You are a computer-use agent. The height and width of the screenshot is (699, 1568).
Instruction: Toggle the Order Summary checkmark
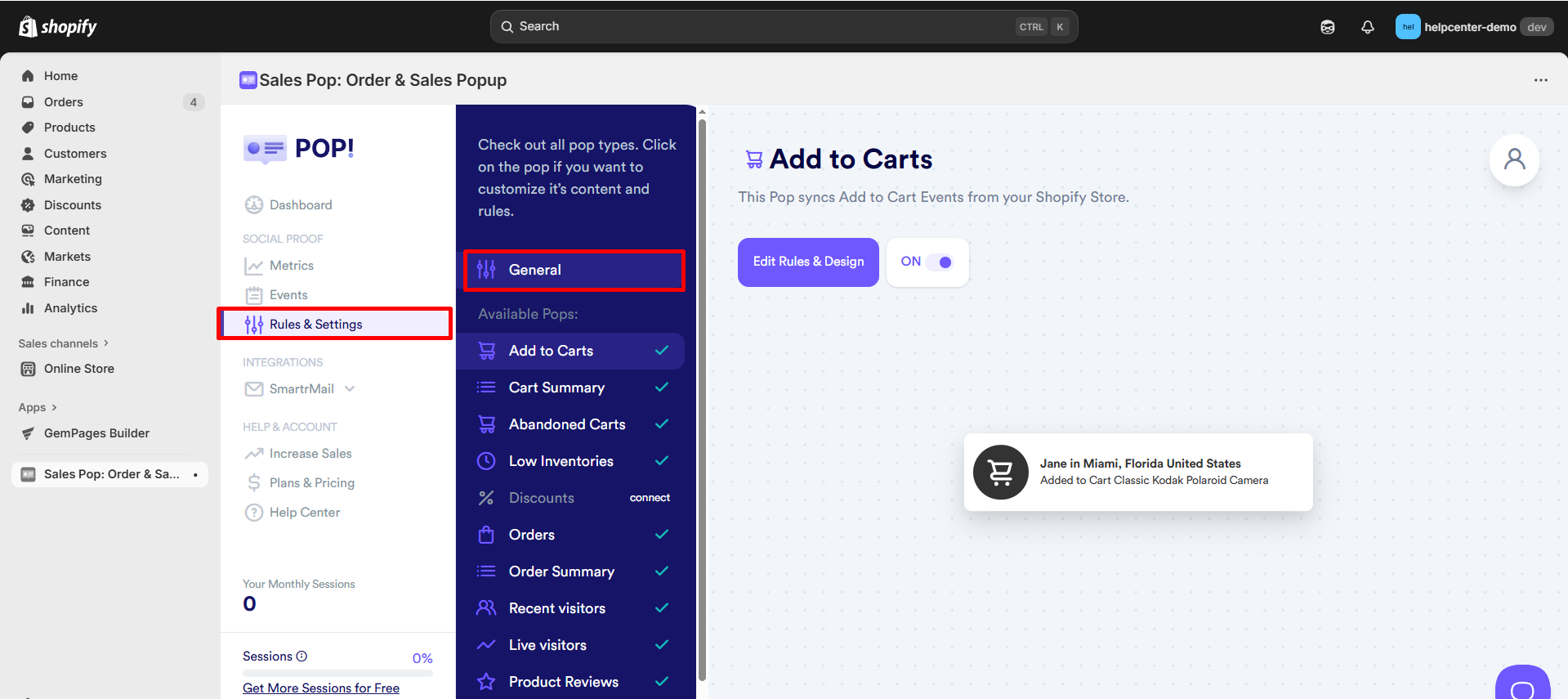click(662, 571)
